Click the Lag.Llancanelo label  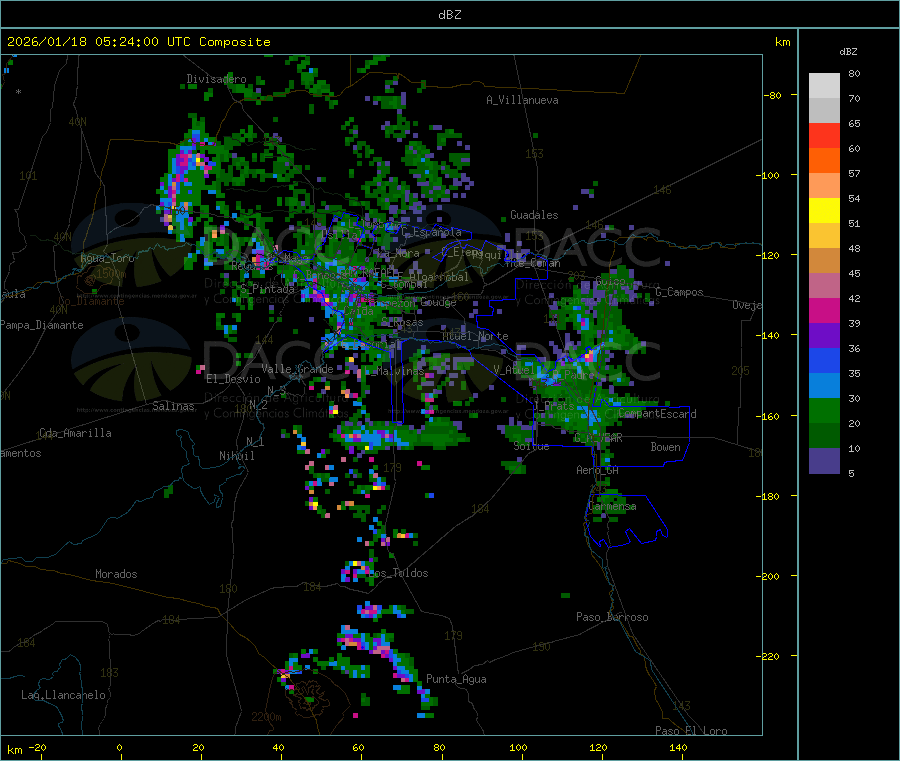click(63, 695)
